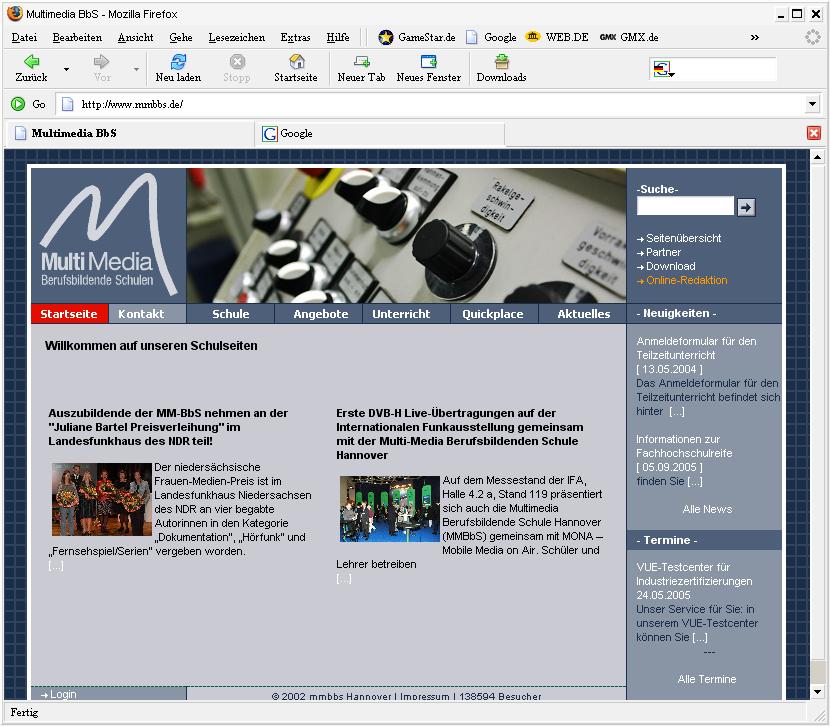
Task: Select the Angebote navigation item
Action: coord(320,314)
